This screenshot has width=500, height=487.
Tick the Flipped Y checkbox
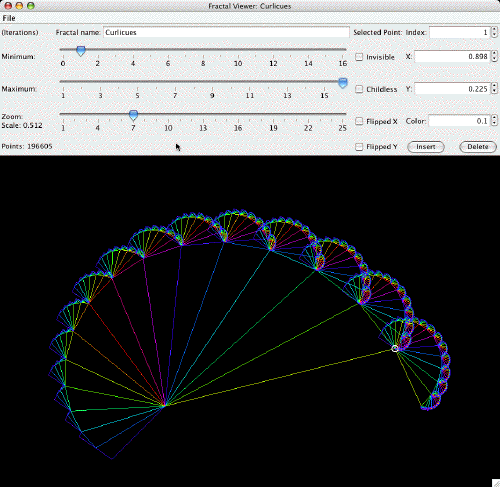[x=359, y=147]
